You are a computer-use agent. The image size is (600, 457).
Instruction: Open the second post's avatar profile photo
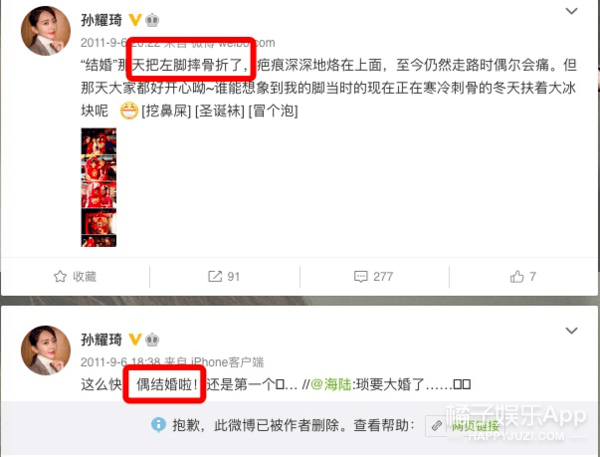click(46, 351)
